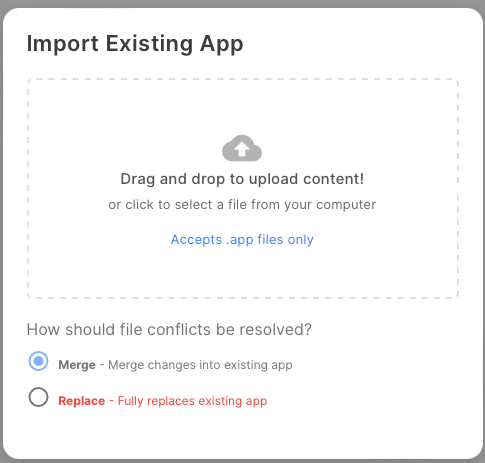Click 'Fully replaces existing app' description
The height and width of the screenshot is (463, 485).
click(x=193, y=401)
